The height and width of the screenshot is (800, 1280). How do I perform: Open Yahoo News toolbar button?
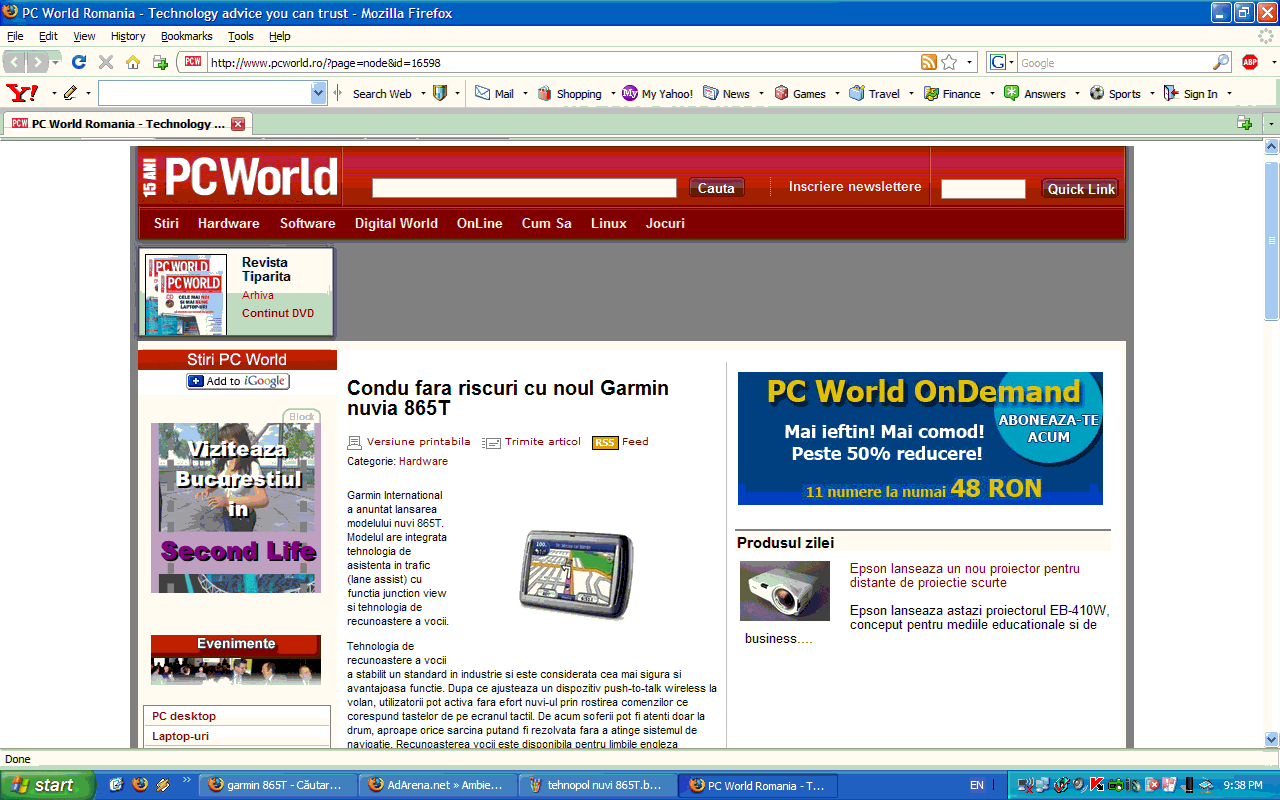pos(727,93)
